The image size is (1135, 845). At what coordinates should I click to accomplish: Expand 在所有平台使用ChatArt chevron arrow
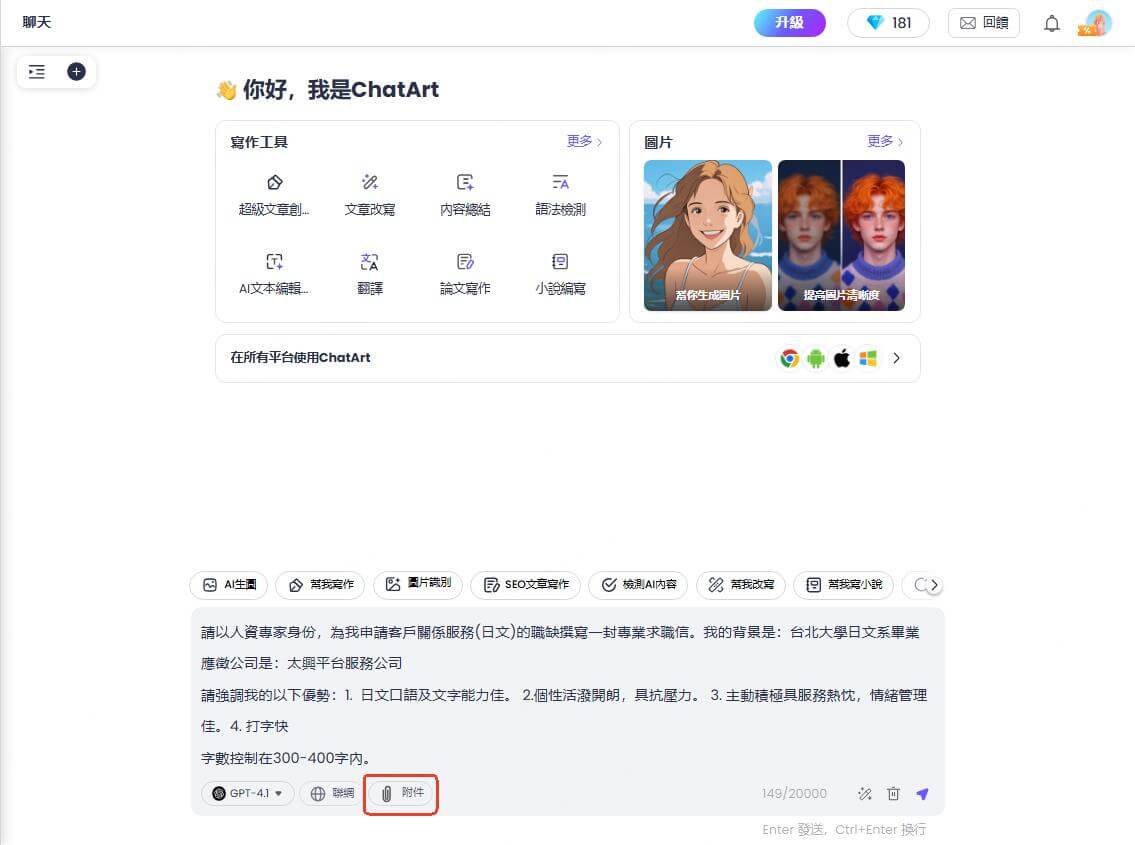tap(897, 358)
